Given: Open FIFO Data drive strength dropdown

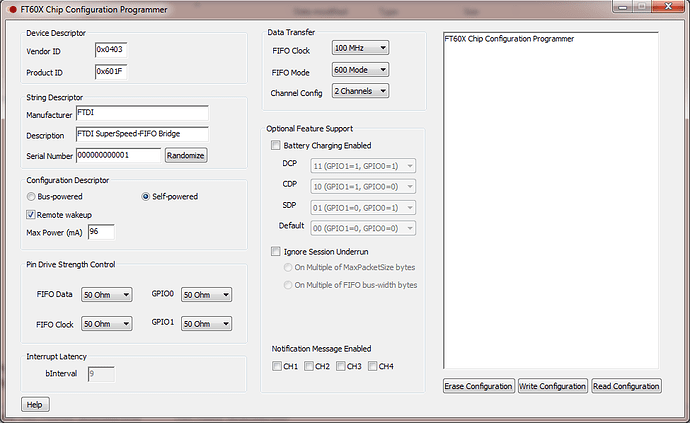Looking at the screenshot, I should click(x=106, y=295).
